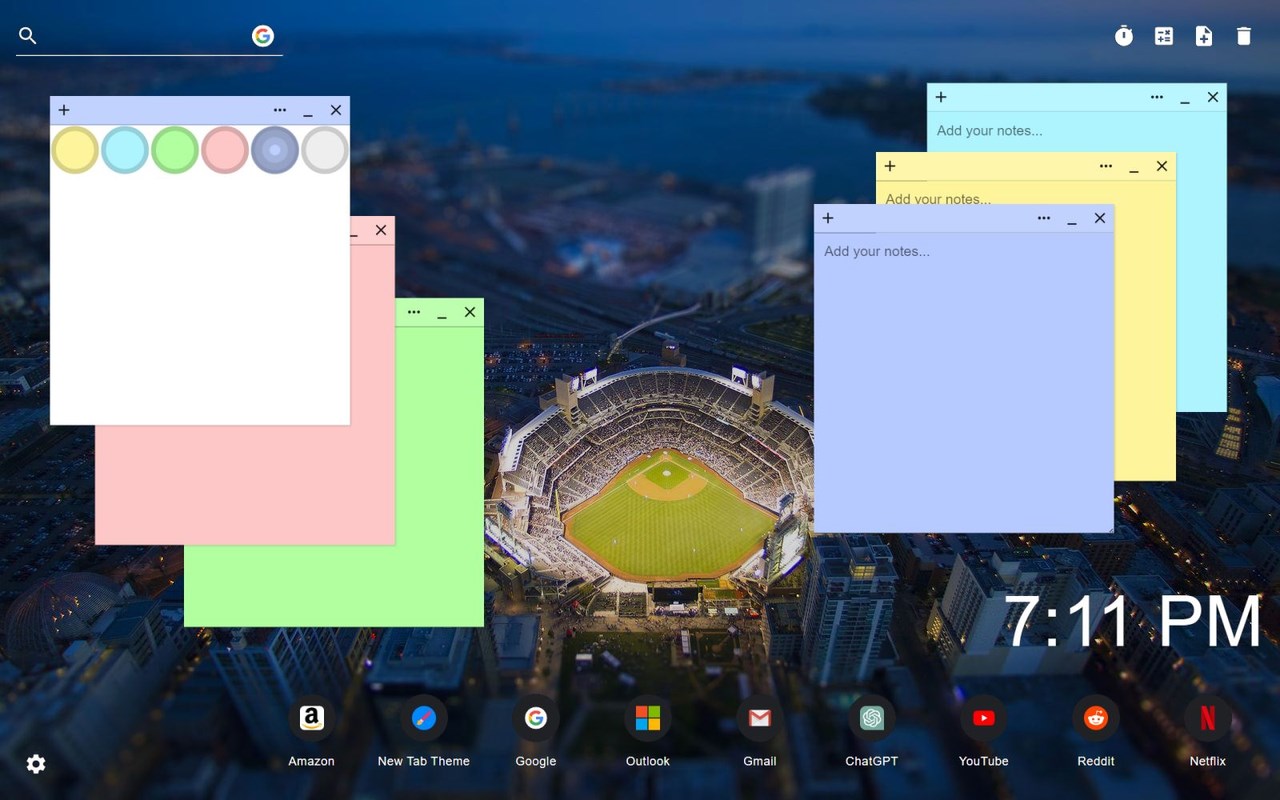Close the white sticky note
Screen dimensions: 1280x800
[x=336, y=110]
